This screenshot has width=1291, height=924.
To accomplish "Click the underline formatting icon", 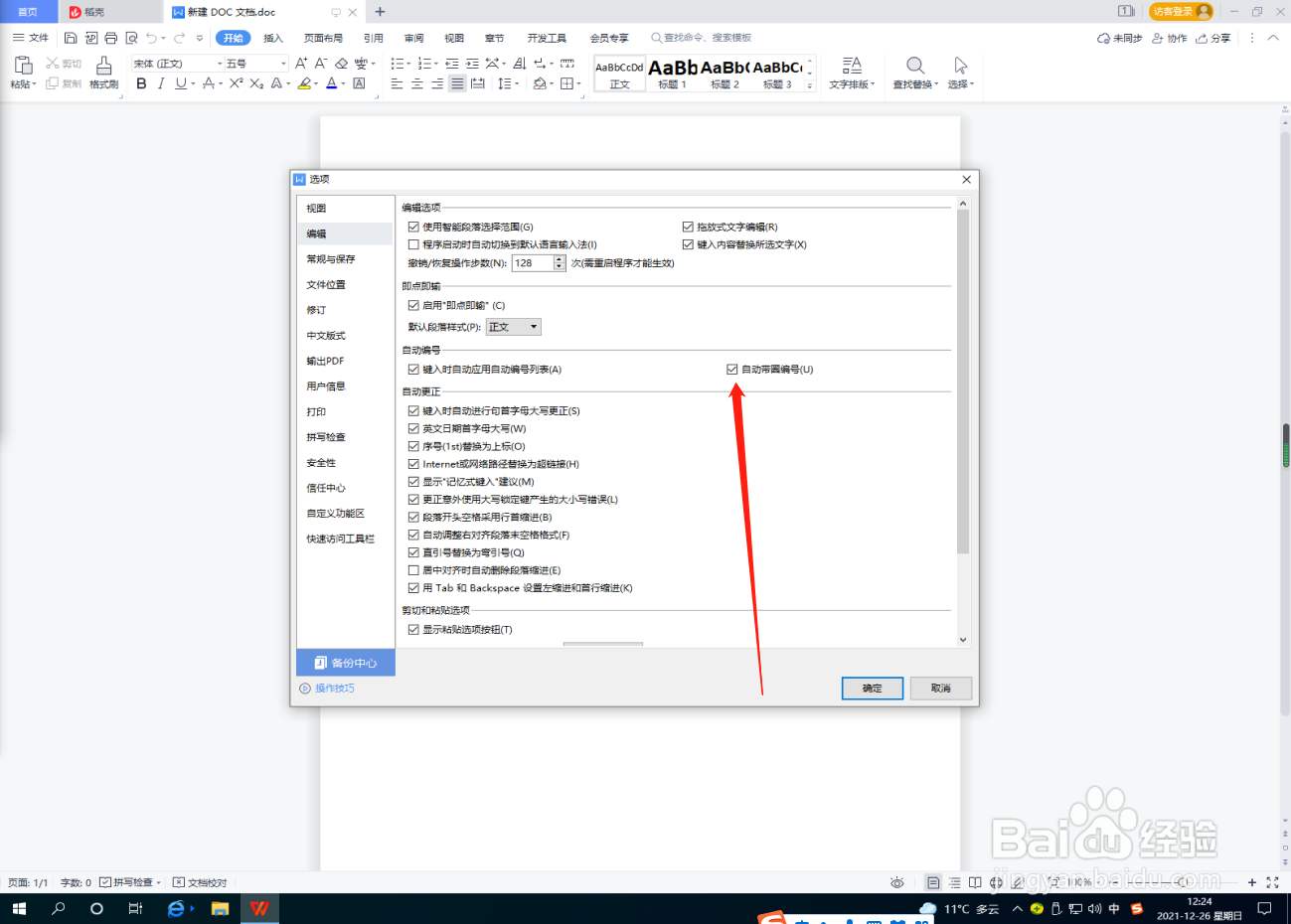I will tap(178, 83).
